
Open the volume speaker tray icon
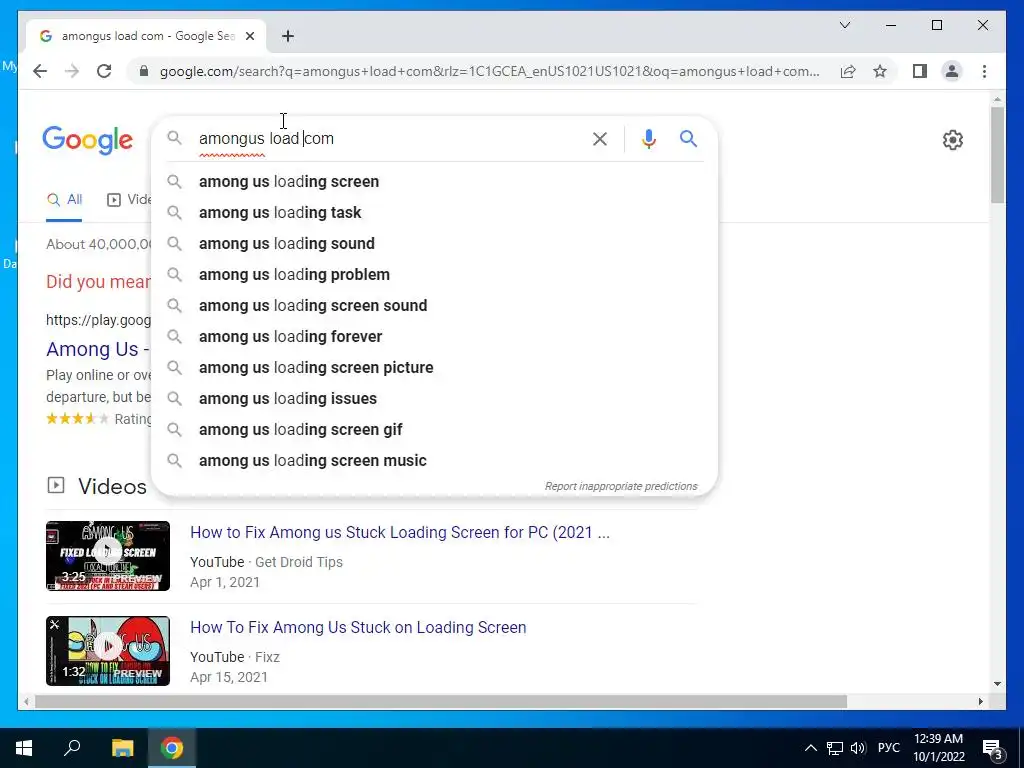[x=858, y=748]
